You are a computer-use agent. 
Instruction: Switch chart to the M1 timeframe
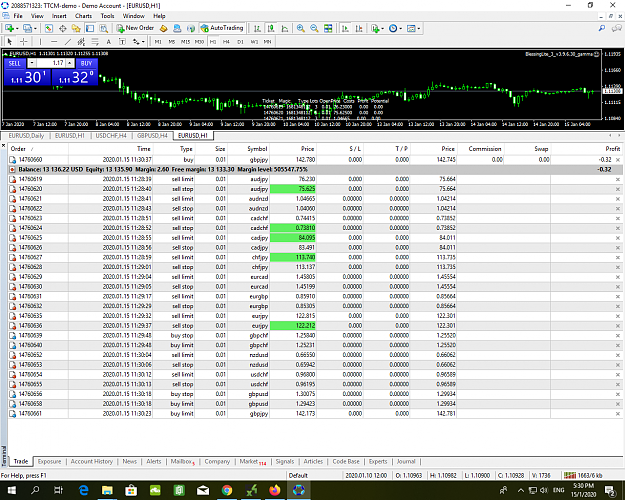point(158,41)
